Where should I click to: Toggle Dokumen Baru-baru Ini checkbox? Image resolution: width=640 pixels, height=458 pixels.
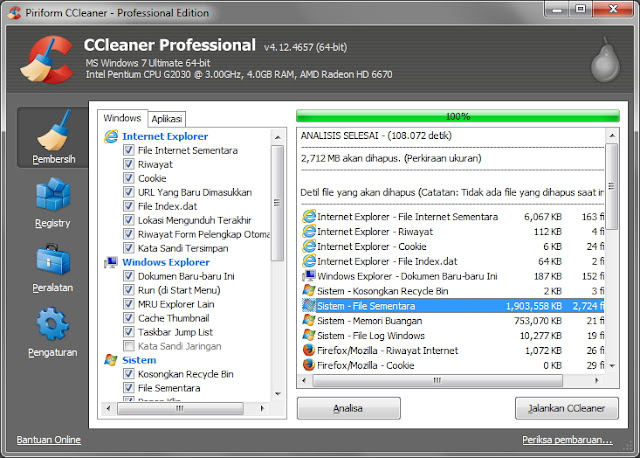coord(129,276)
